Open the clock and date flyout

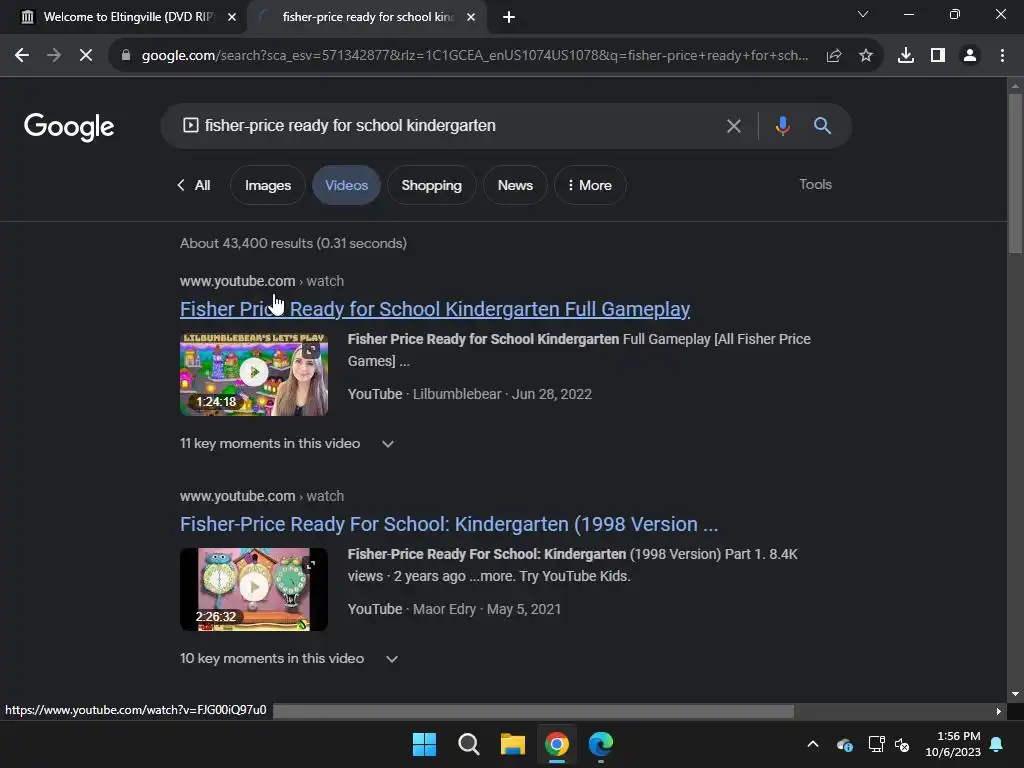pyautogui.click(x=953, y=744)
